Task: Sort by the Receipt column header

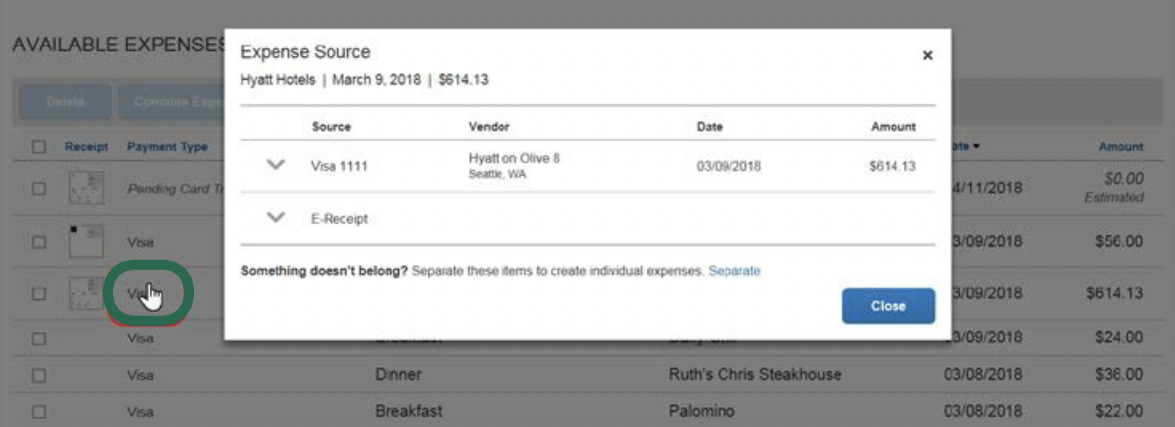Action: click(86, 147)
